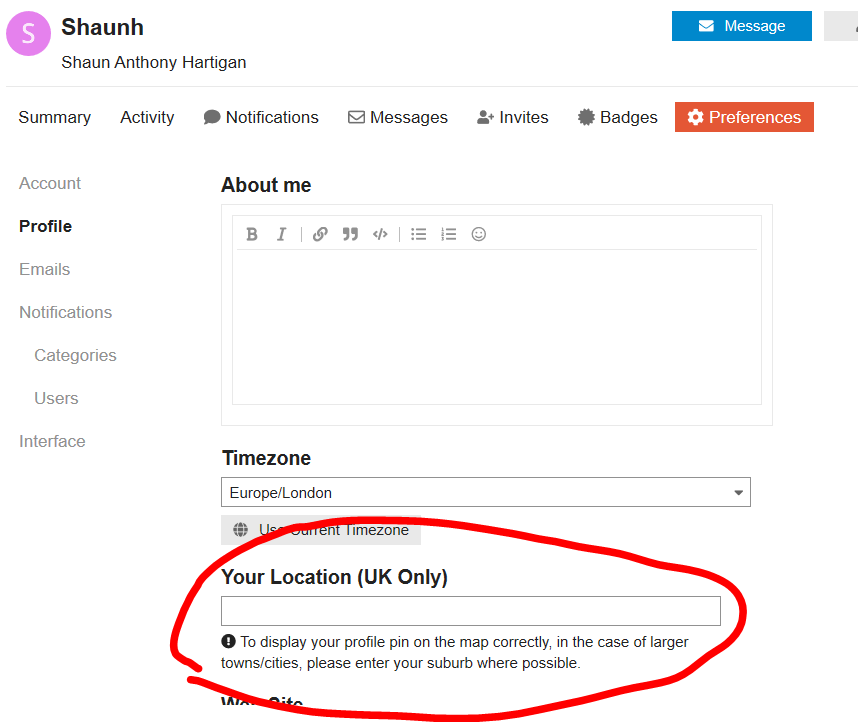Go to the Notifications tab
The image size is (858, 722).
pos(261,117)
